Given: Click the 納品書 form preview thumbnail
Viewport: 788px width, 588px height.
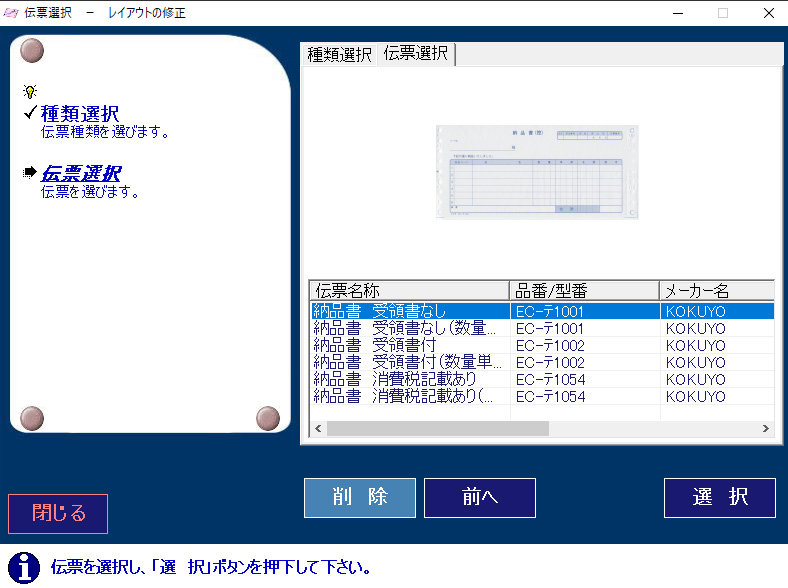Looking at the screenshot, I should pos(537,172).
